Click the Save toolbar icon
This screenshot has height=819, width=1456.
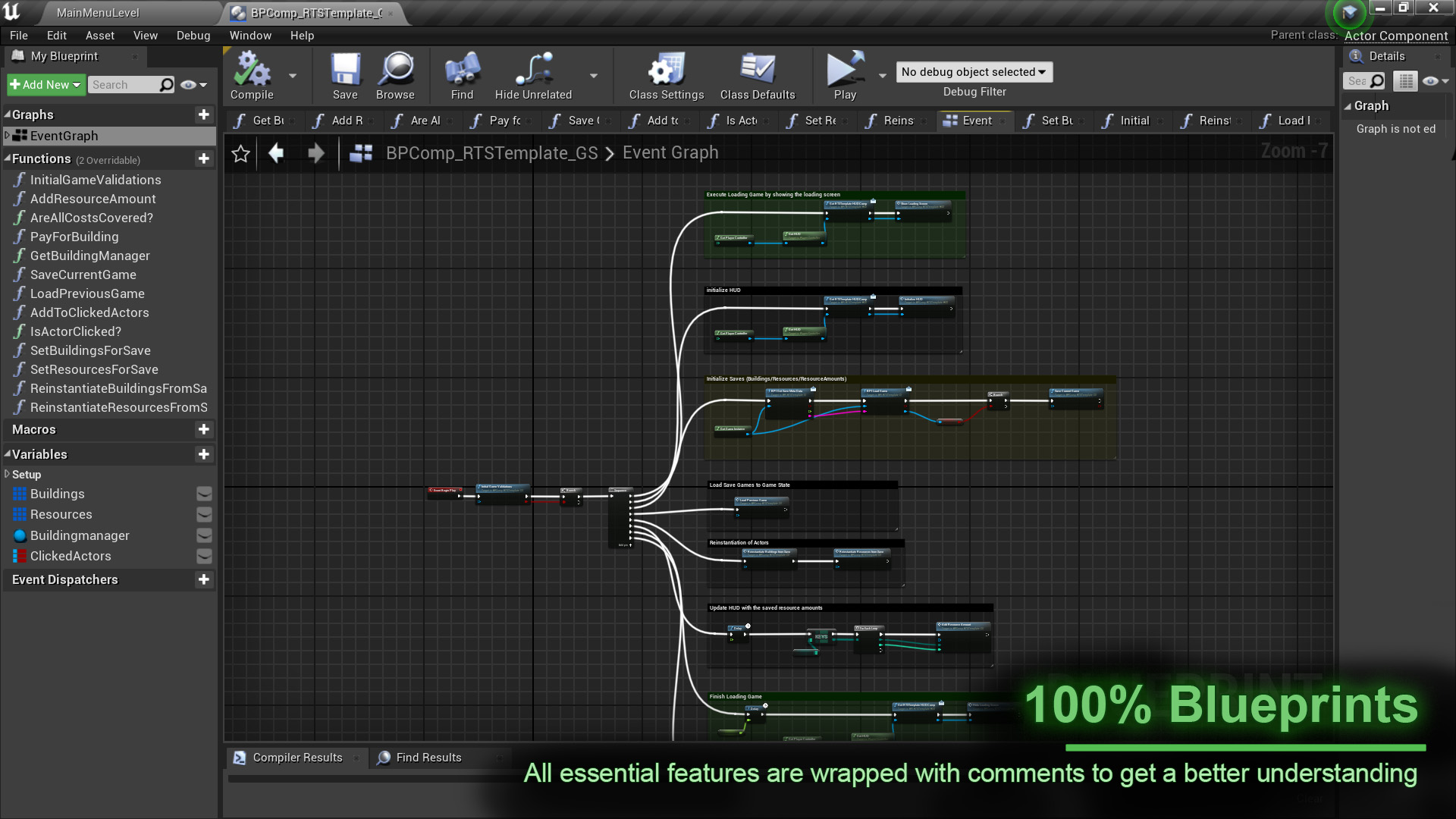[x=345, y=71]
